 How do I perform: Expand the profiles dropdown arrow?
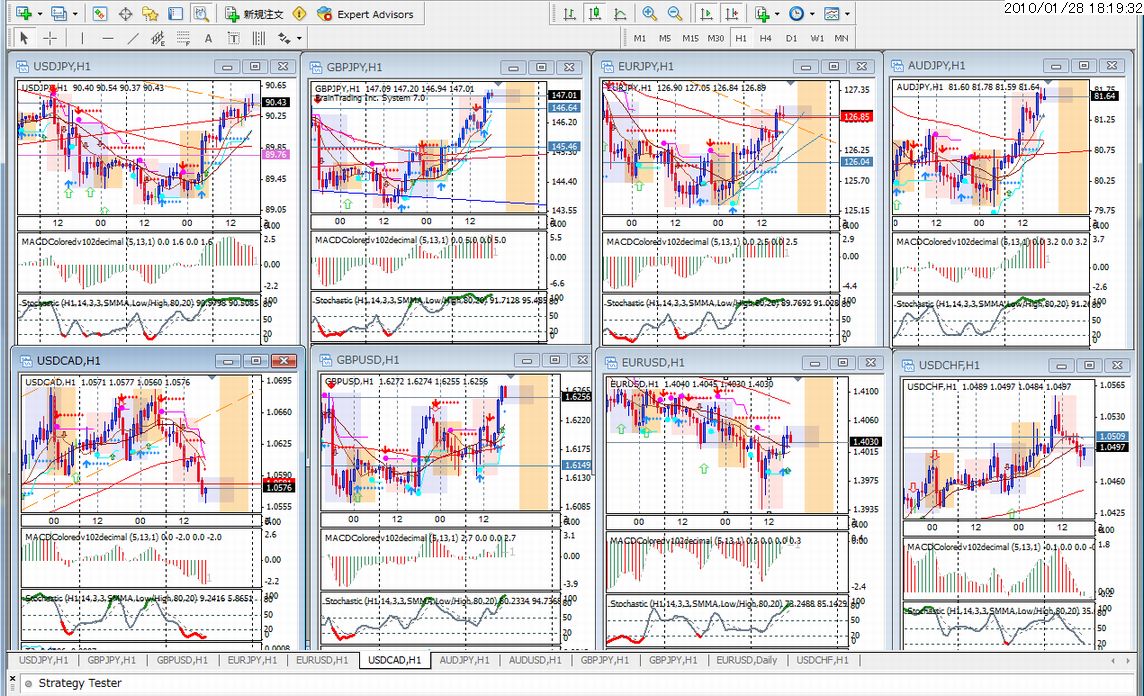[x=74, y=14]
